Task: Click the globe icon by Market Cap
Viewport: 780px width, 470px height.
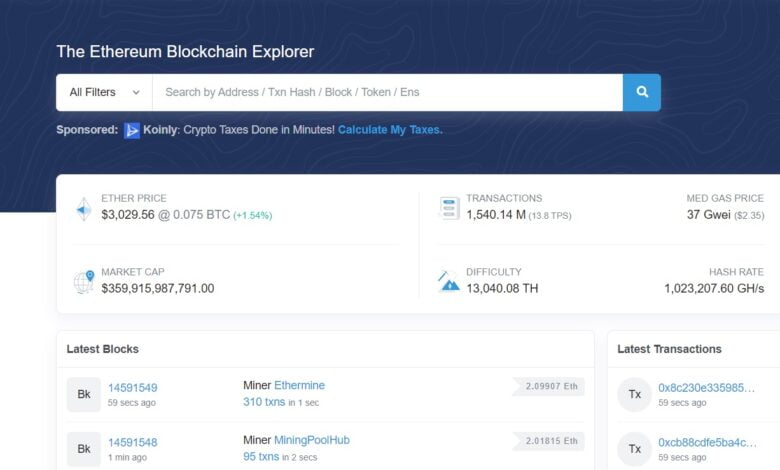Action: pos(84,282)
